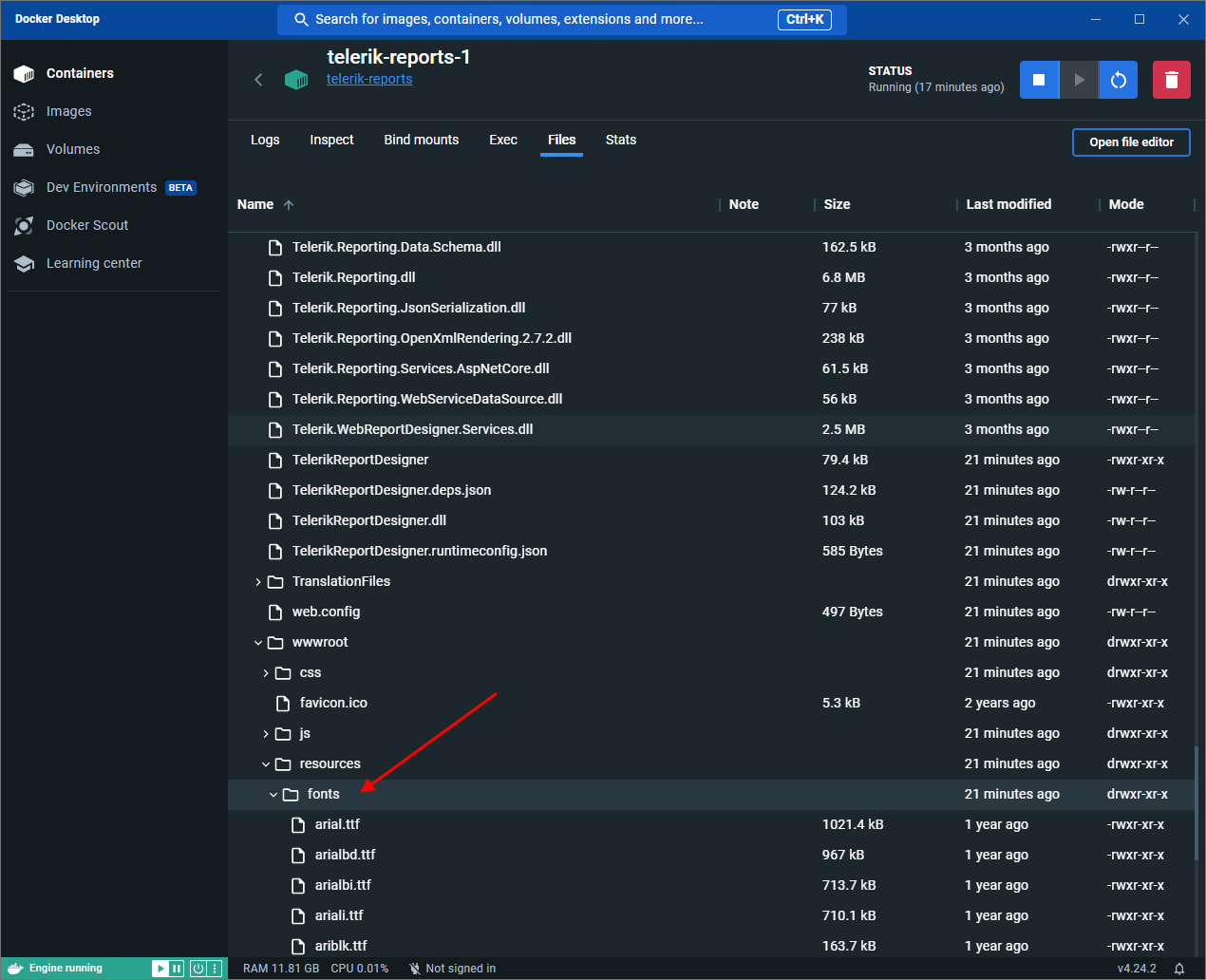Sort by Name column arrow
Viewport: 1206px width, 980px height.
pos(289,205)
